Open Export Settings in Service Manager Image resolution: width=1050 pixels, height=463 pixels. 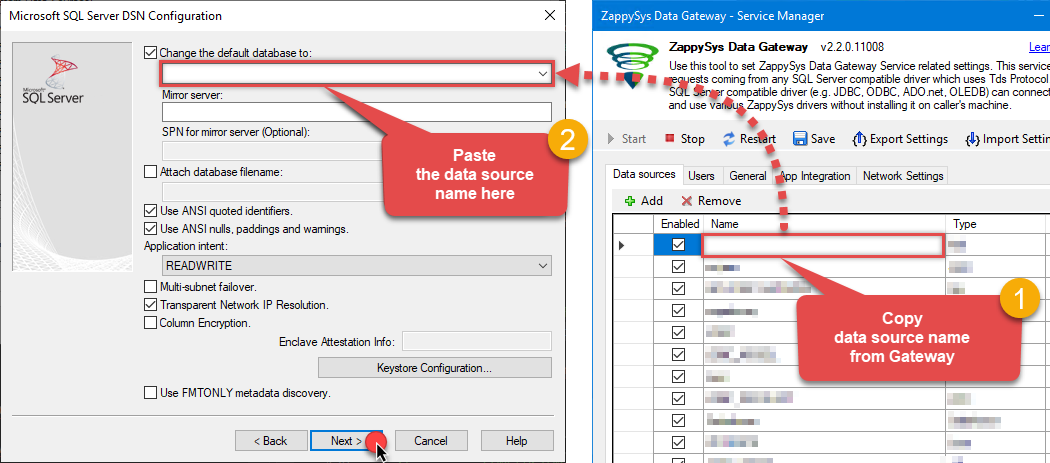click(x=899, y=139)
